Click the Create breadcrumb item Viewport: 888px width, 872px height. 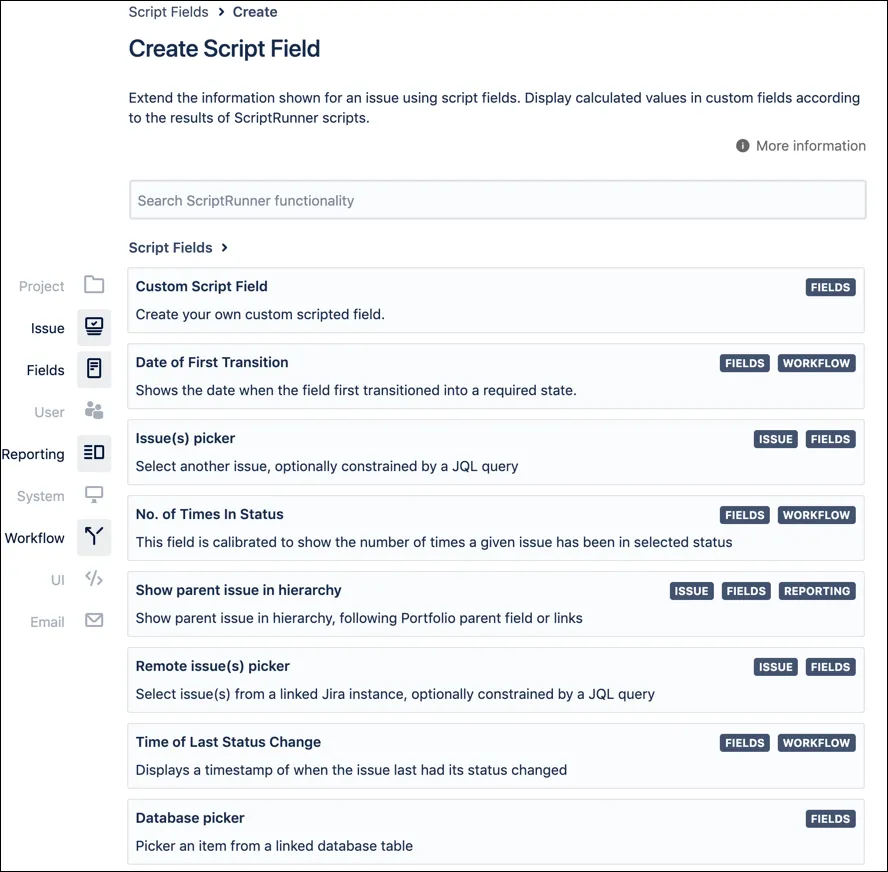click(255, 12)
